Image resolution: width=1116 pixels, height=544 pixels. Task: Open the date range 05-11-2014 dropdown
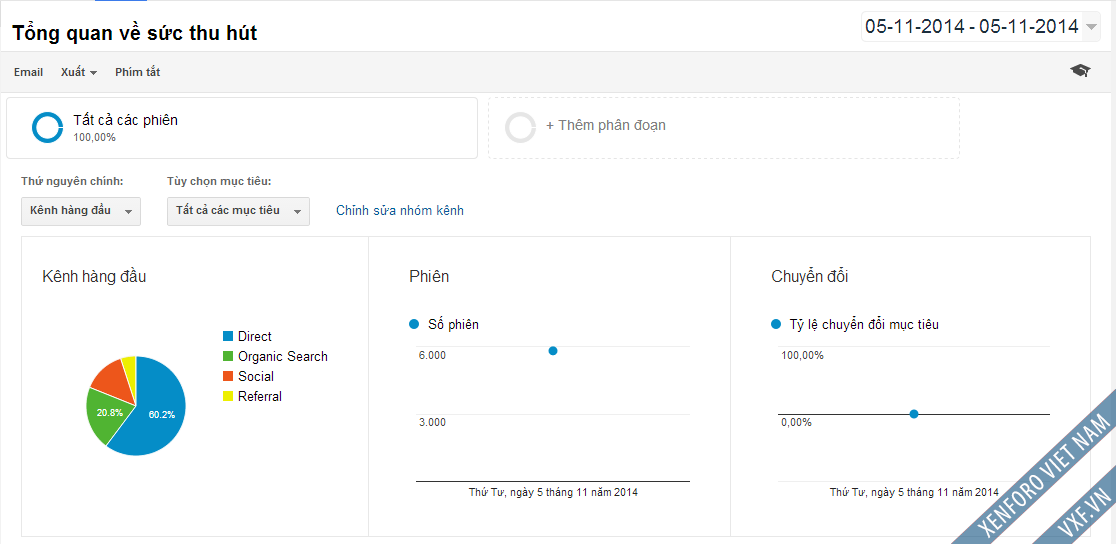981,27
